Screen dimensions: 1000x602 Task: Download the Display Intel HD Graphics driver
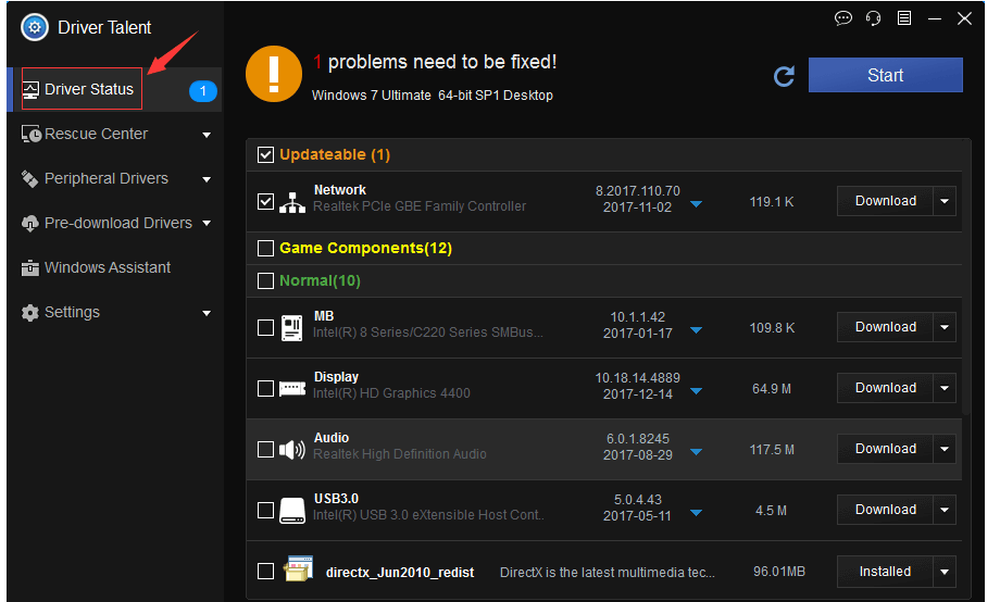[x=885, y=388]
